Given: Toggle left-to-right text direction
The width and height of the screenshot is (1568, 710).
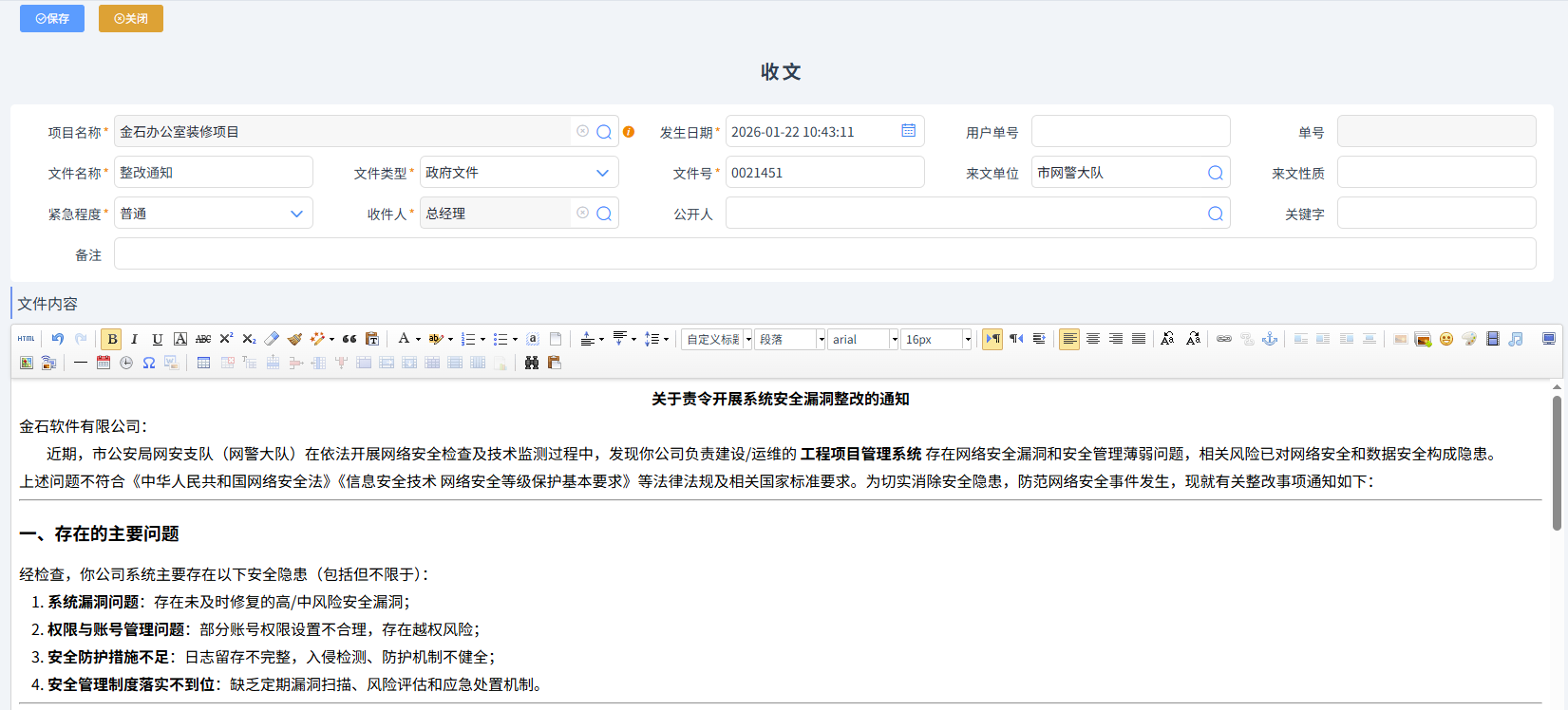Looking at the screenshot, I should pyautogui.click(x=992, y=339).
